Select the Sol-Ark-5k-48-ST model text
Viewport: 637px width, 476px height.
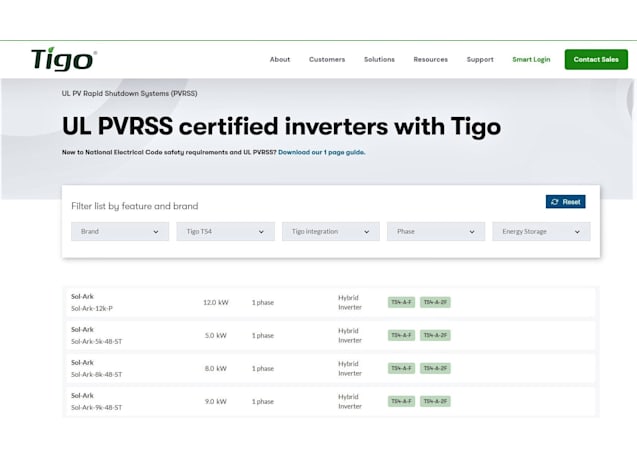(97, 342)
